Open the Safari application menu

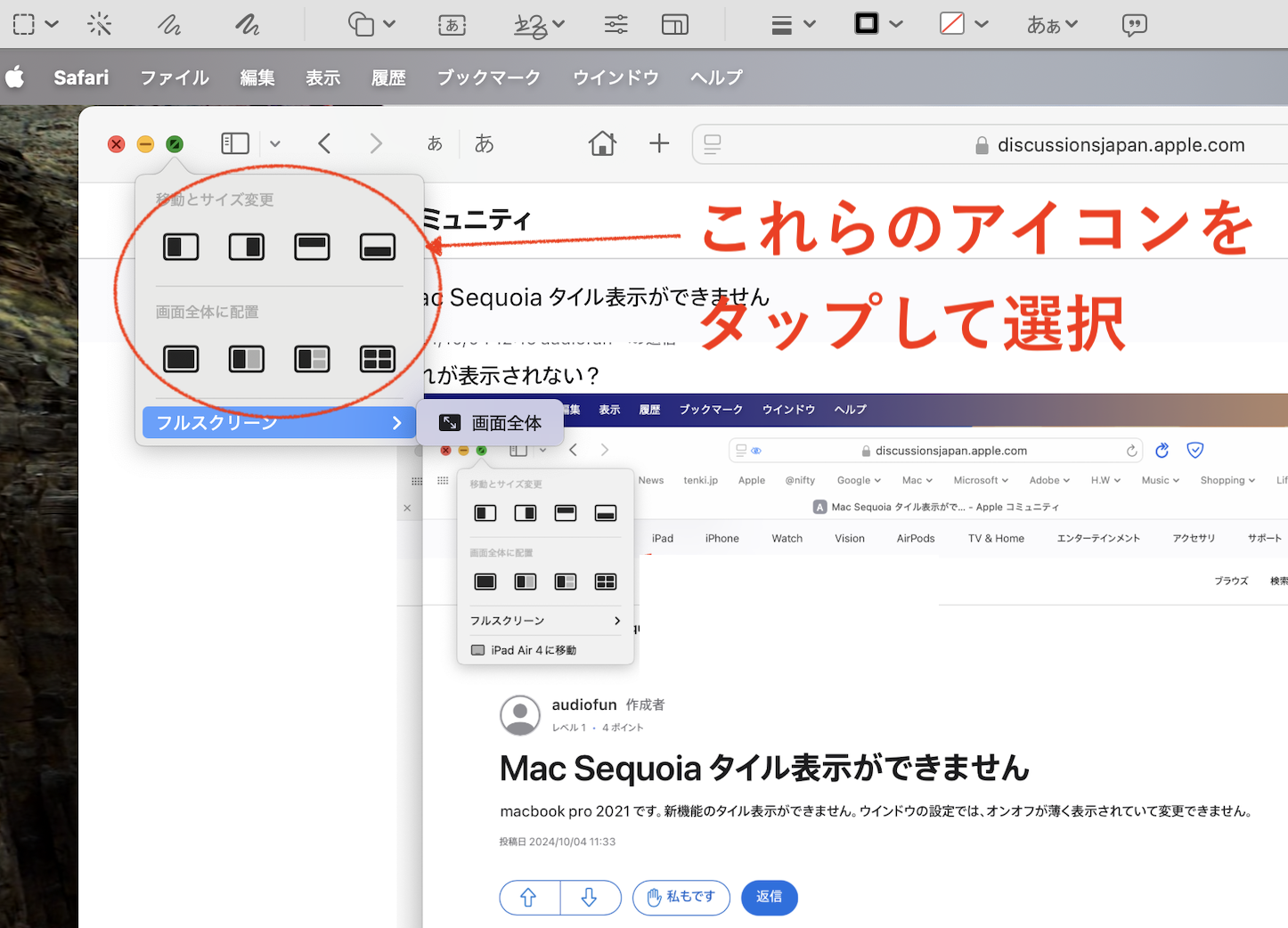click(x=81, y=77)
